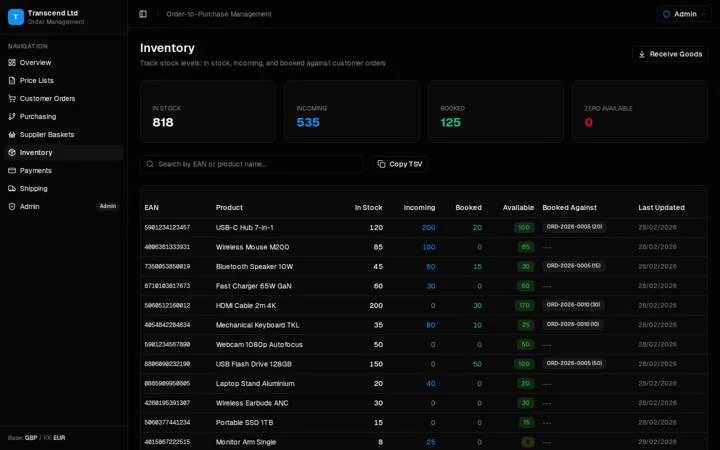Click the Copy TSV button
This screenshot has width=720, height=450.
click(x=399, y=164)
